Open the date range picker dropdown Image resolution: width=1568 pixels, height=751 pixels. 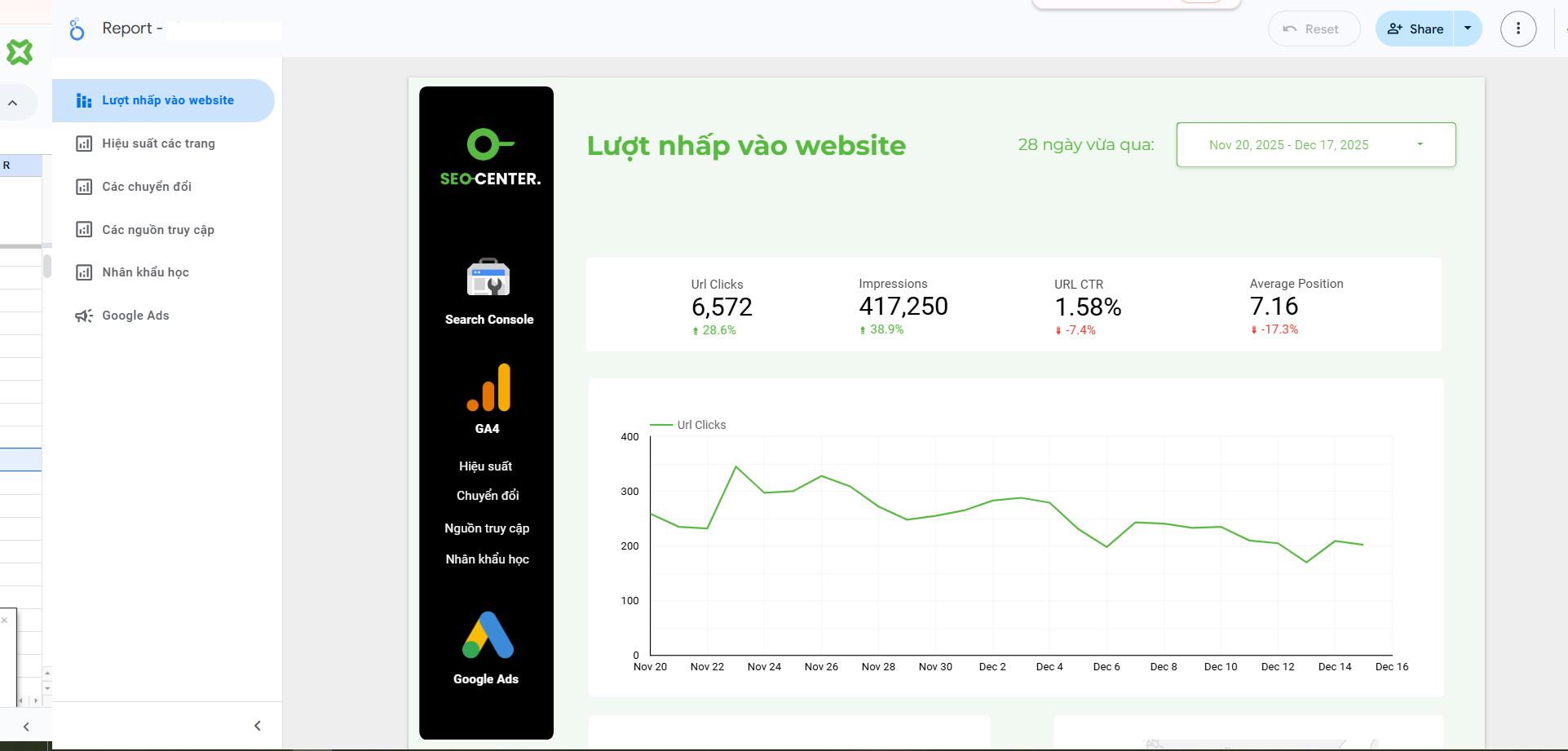1315,144
